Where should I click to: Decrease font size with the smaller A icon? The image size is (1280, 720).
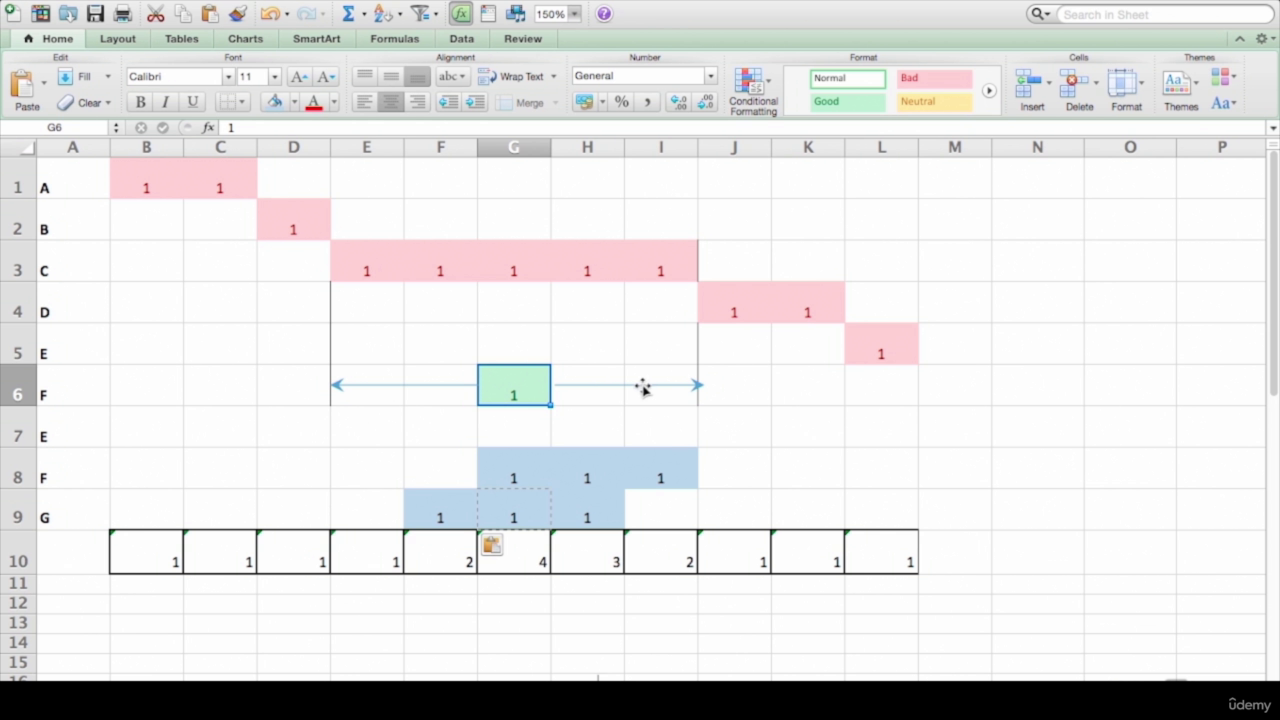coord(325,77)
